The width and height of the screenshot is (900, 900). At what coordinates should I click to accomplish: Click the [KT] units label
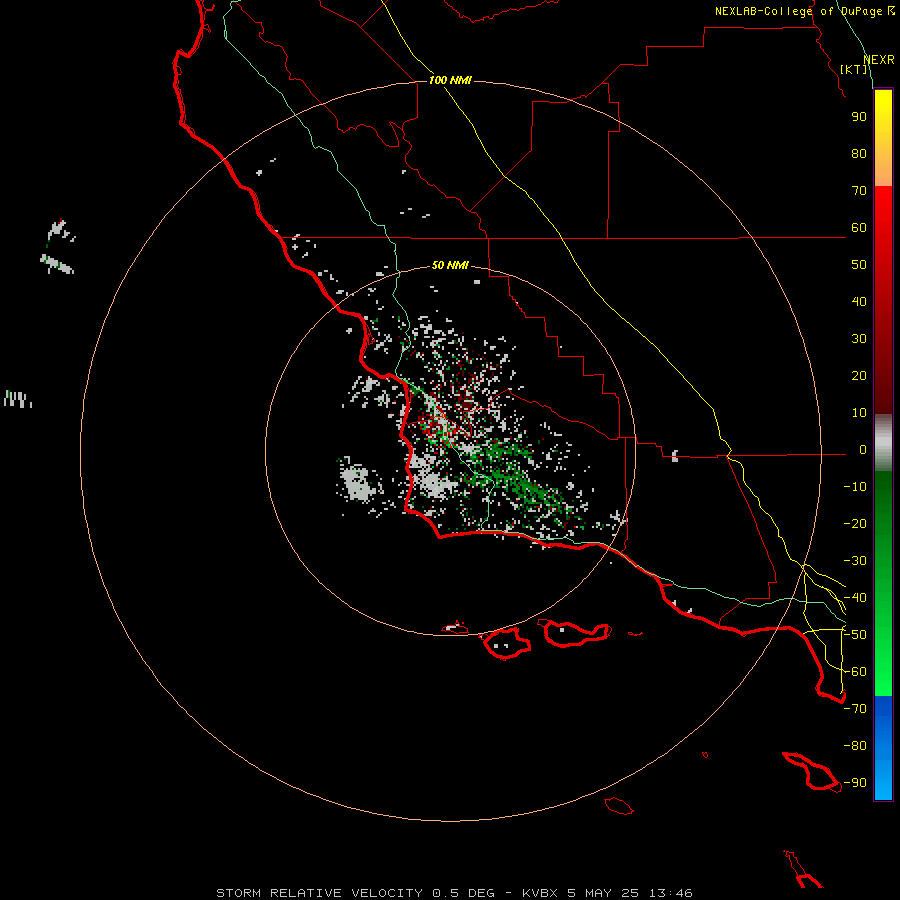pos(854,69)
